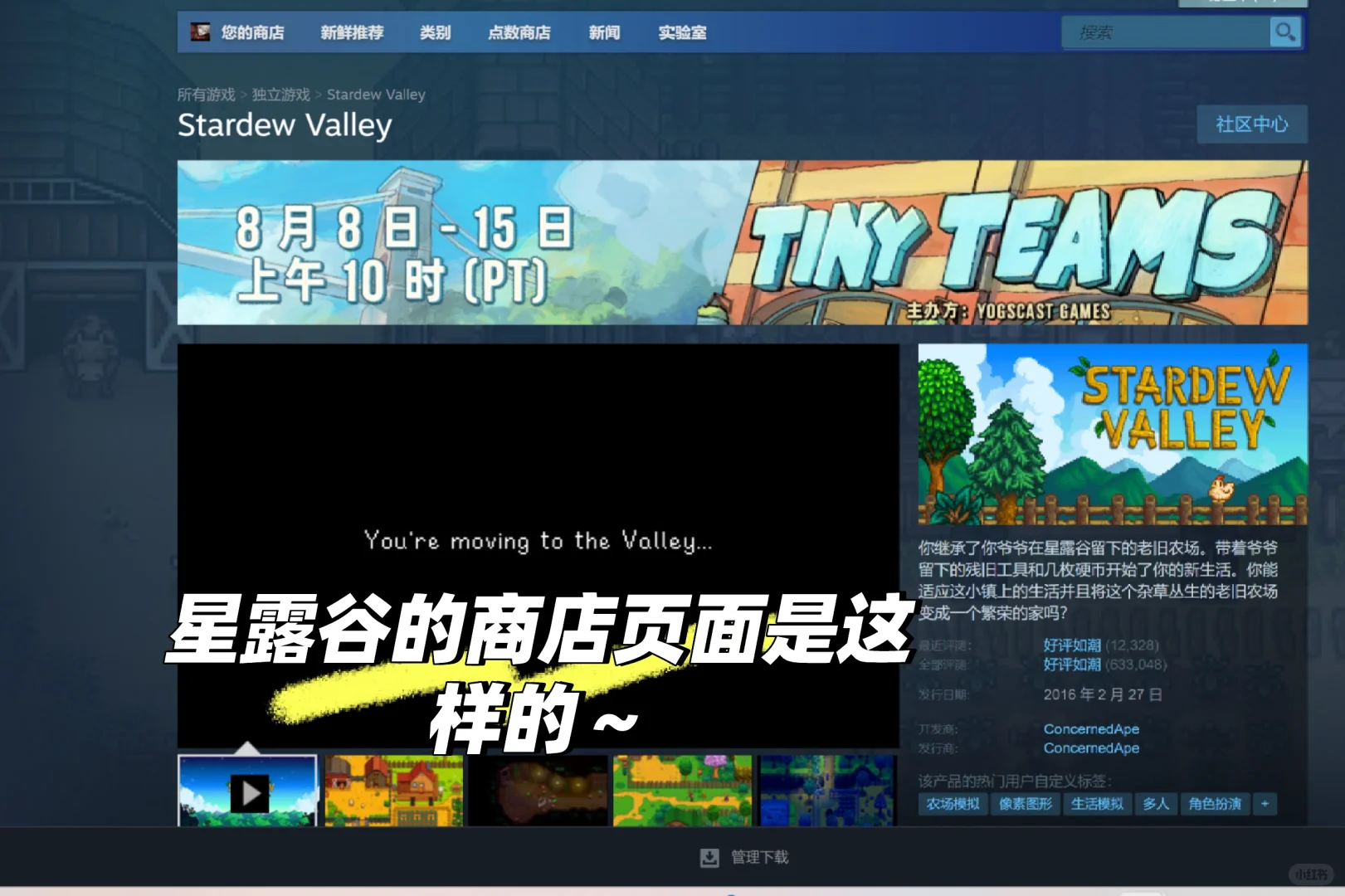Viewport: 1345px width, 896px height.
Task: Open the 类别 dropdown
Action: (435, 32)
